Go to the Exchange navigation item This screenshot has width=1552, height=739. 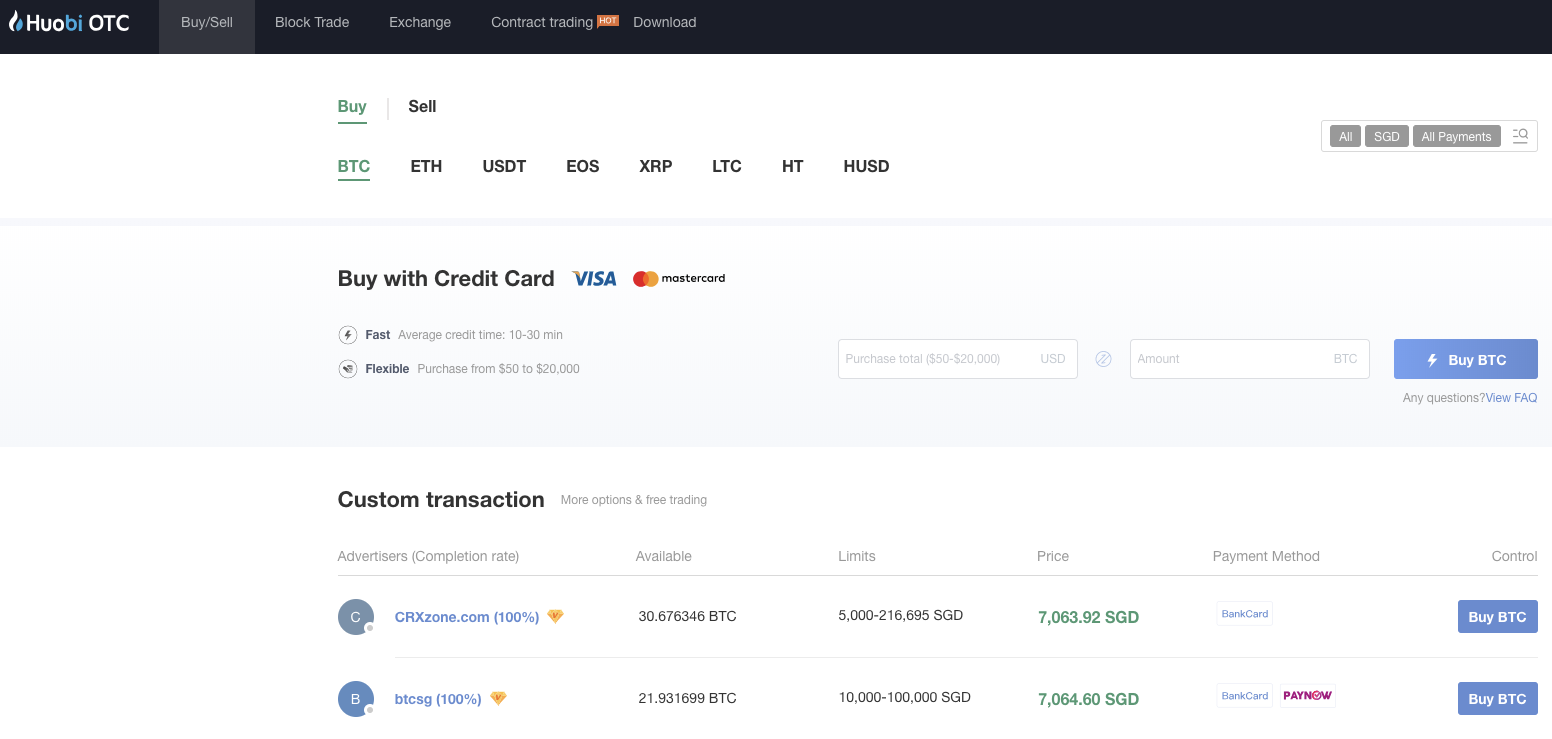420,22
